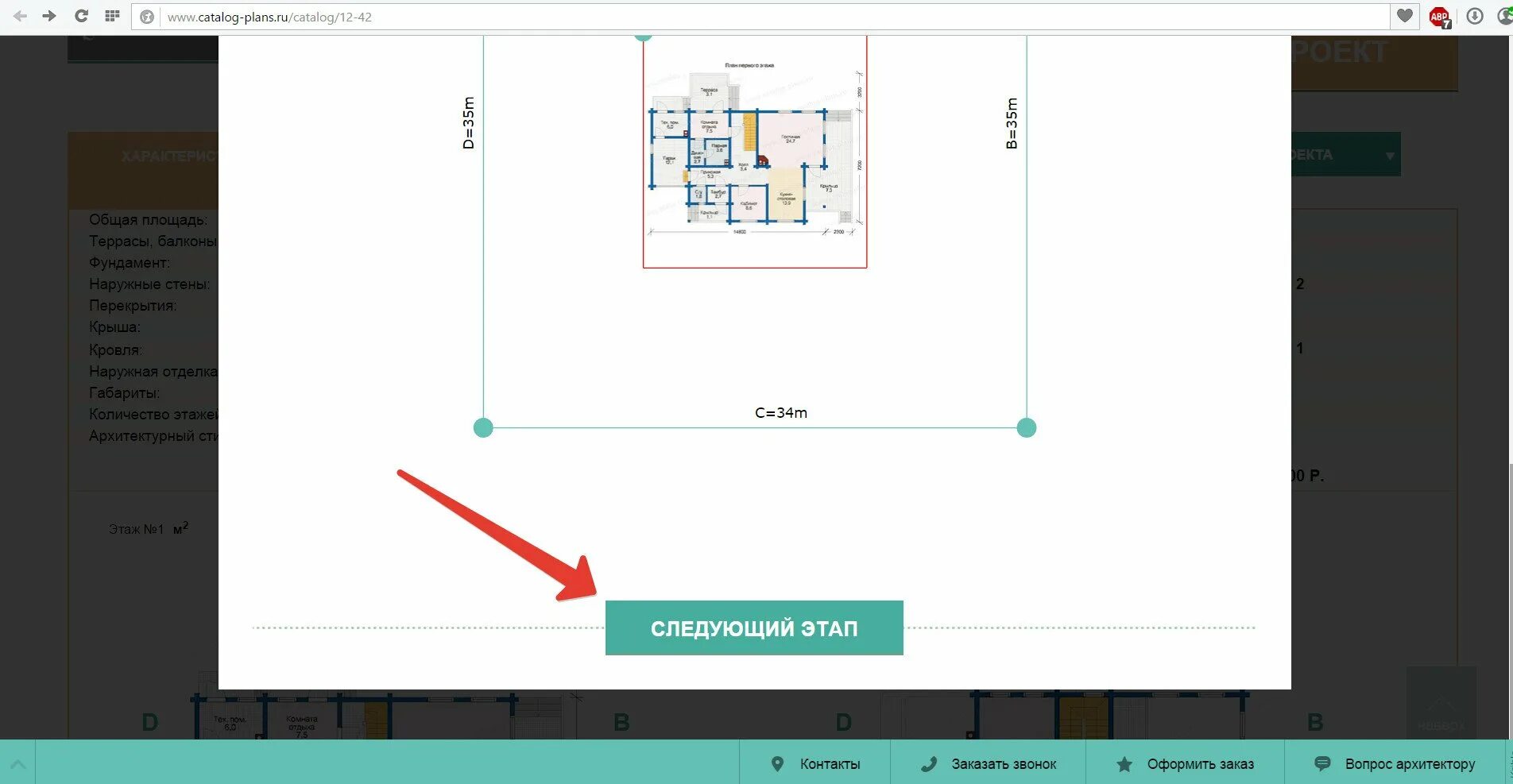The height and width of the screenshot is (784, 1513).
Task: Click the chat bubble icon beside Вопрос архитектору
Action: 1322,763
